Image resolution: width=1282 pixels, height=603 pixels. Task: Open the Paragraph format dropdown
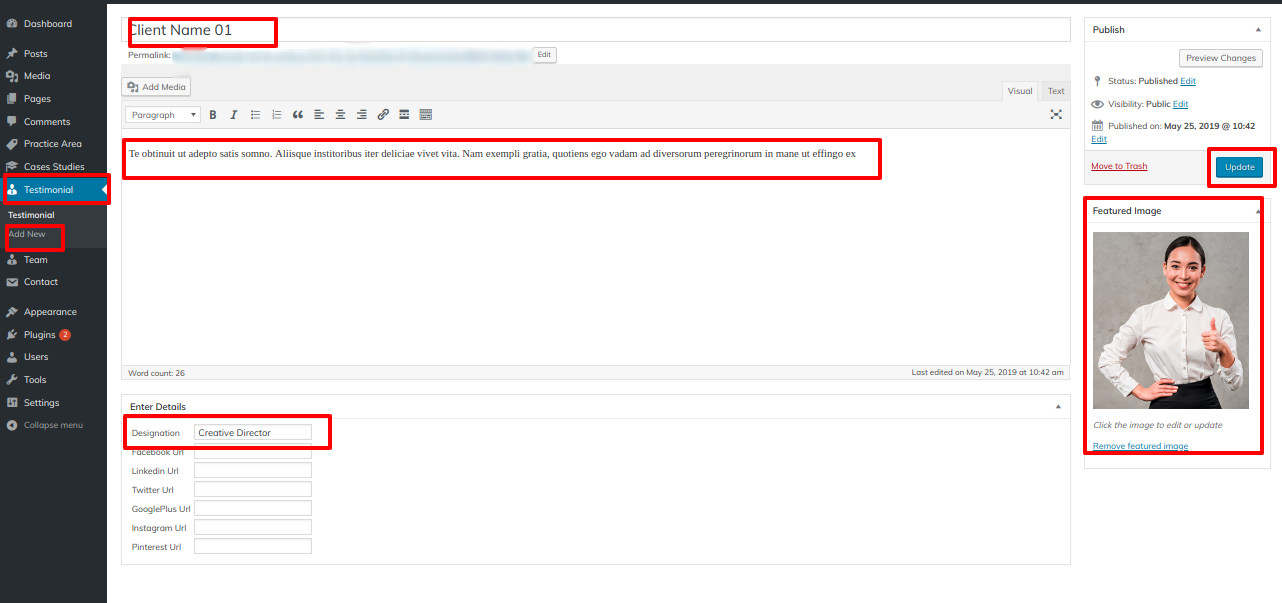point(163,115)
